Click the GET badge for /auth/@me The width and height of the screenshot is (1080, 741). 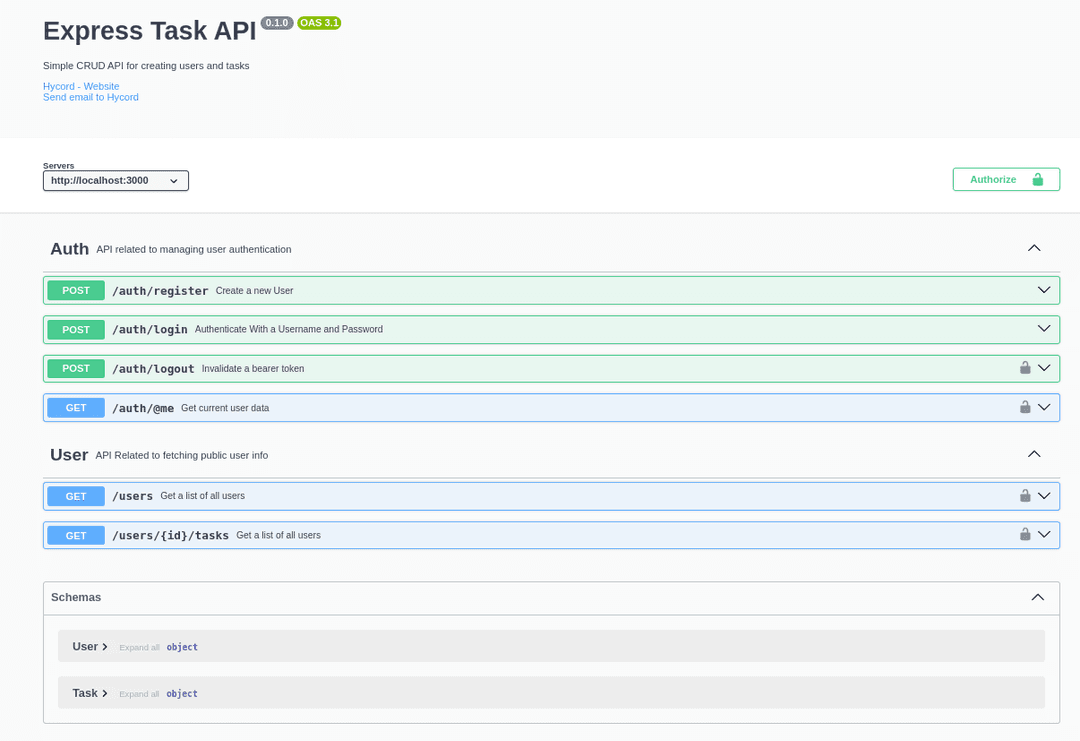coord(76,408)
